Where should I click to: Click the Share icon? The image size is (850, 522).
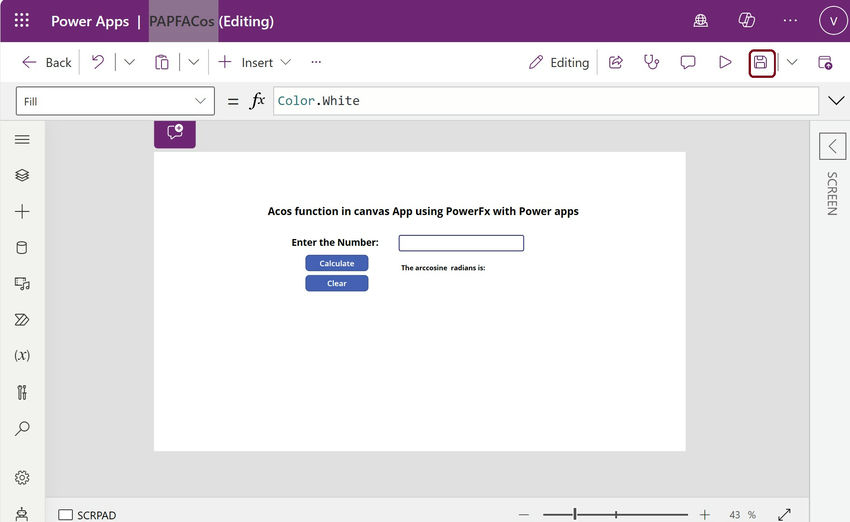[616, 62]
